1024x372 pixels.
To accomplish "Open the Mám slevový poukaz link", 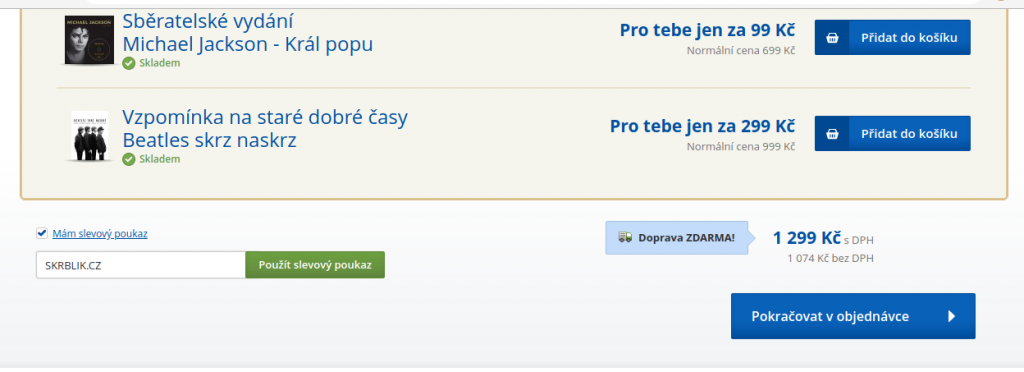I will (100, 234).
